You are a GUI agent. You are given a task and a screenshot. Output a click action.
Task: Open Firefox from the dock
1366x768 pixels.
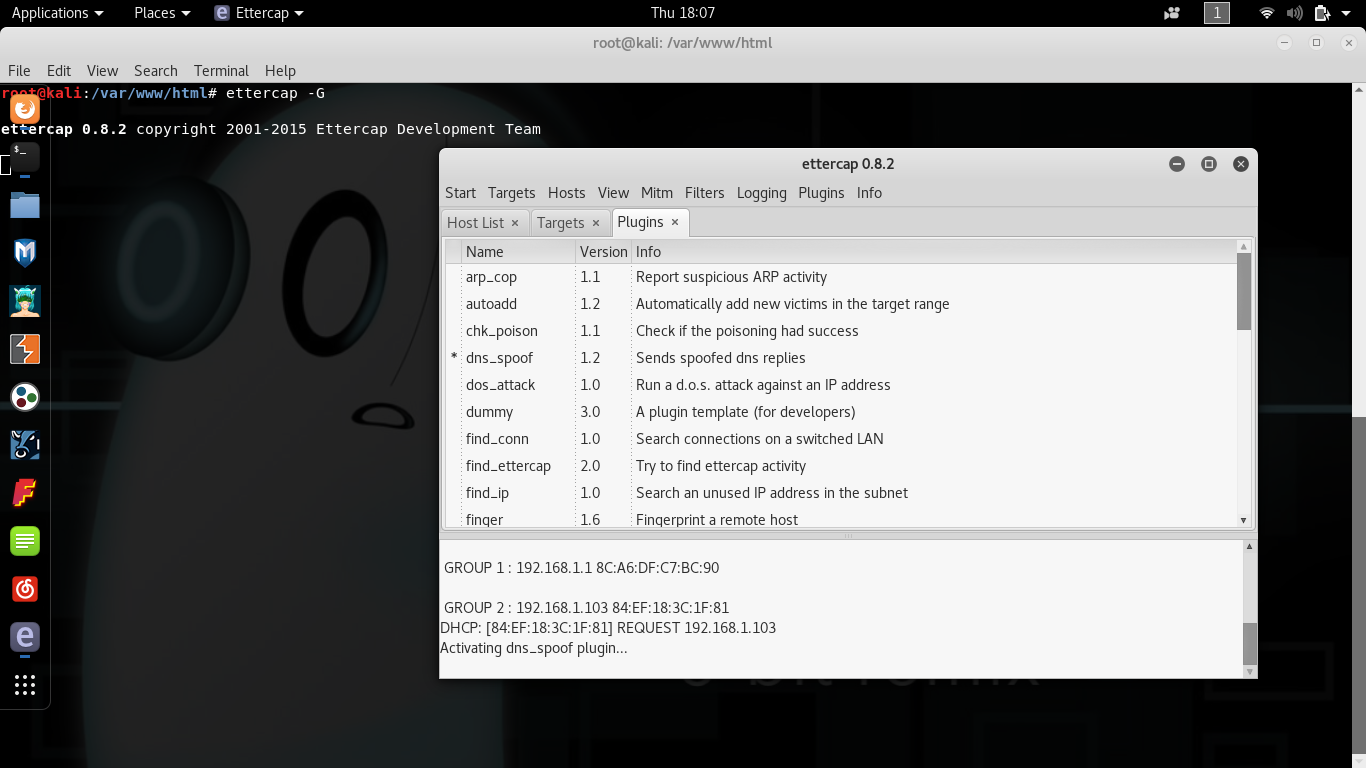(25, 108)
